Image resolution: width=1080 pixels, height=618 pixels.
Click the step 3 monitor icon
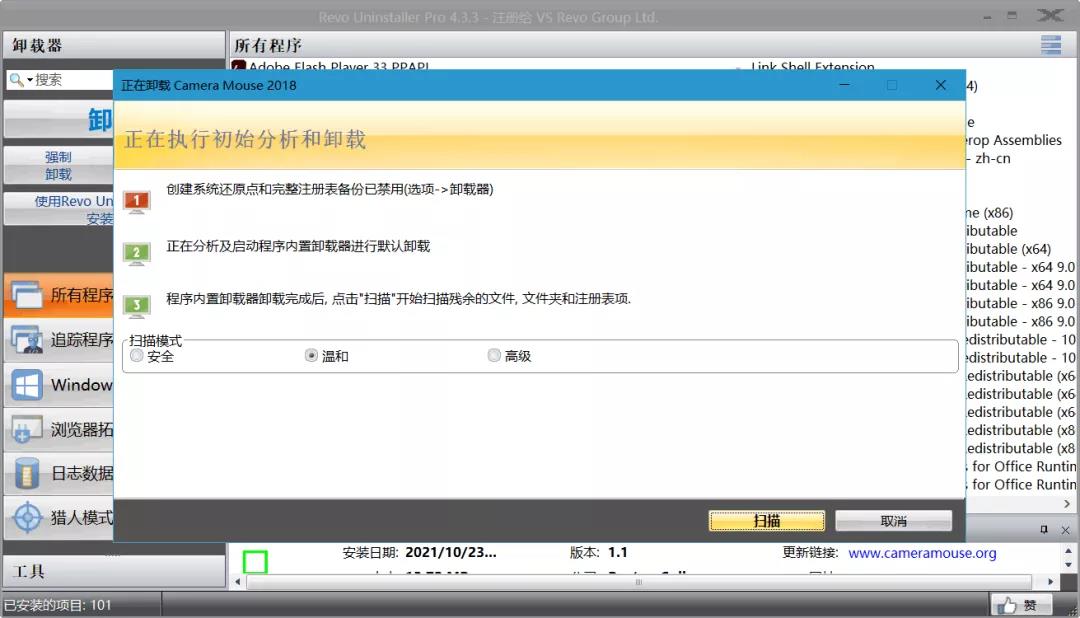click(x=136, y=306)
